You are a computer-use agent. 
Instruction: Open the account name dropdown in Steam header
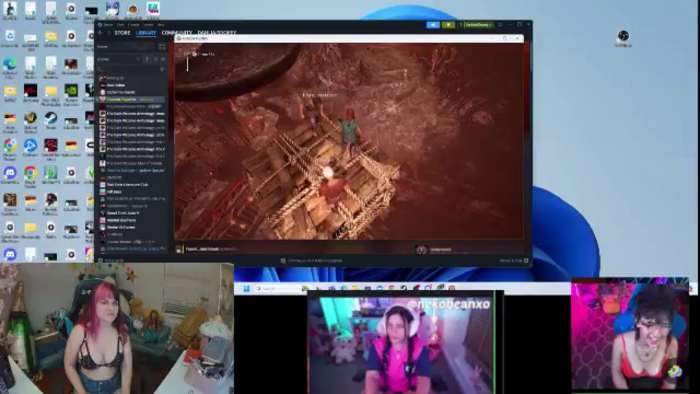477,25
